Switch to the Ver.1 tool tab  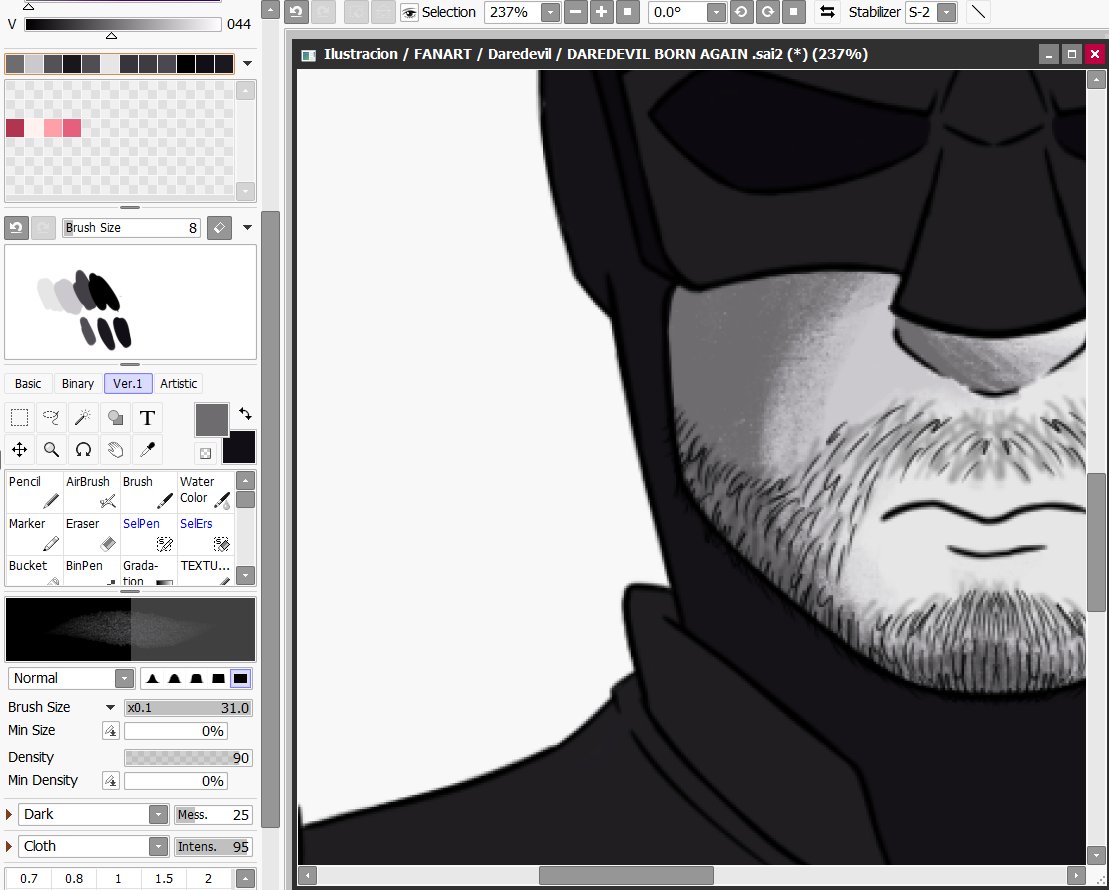[x=127, y=383]
